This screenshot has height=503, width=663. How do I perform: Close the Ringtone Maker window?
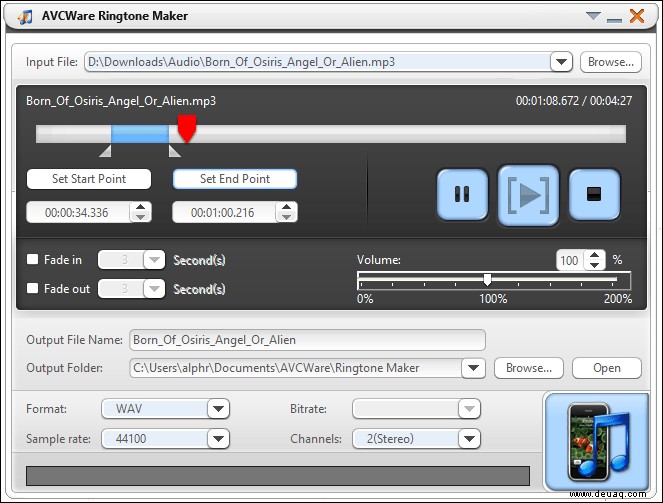(x=637, y=16)
